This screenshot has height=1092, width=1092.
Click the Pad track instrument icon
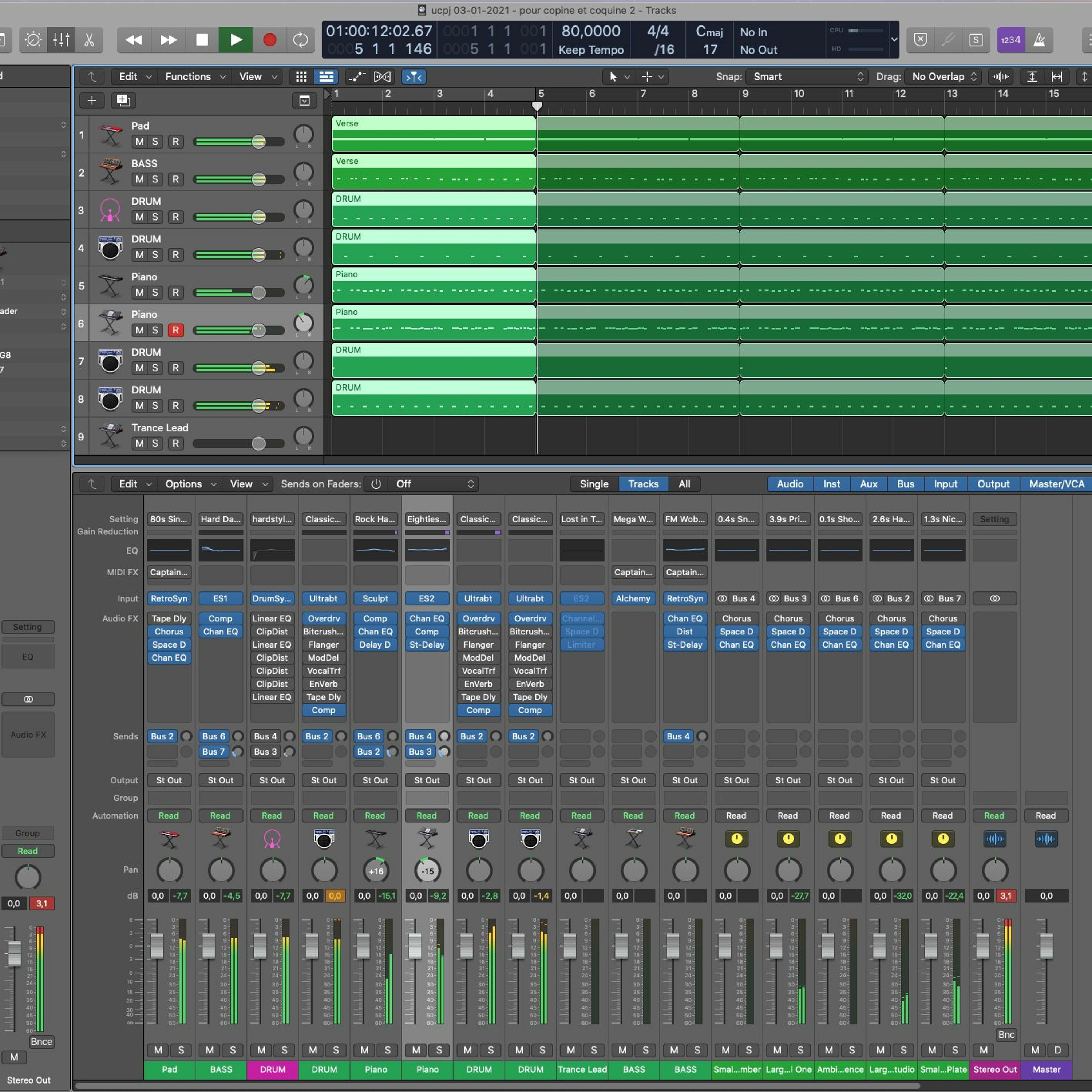tap(110, 135)
